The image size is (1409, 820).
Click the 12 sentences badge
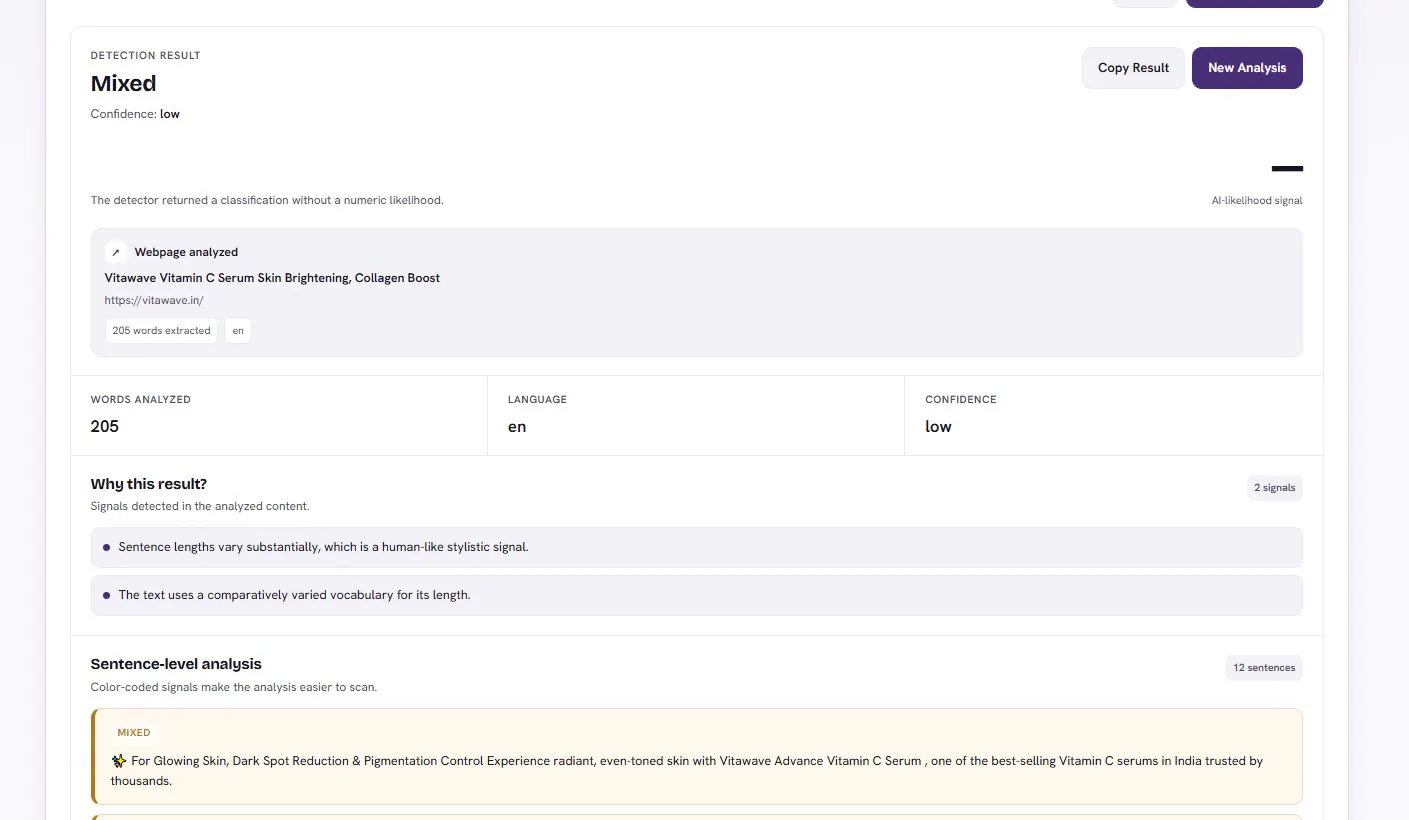(1264, 668)
